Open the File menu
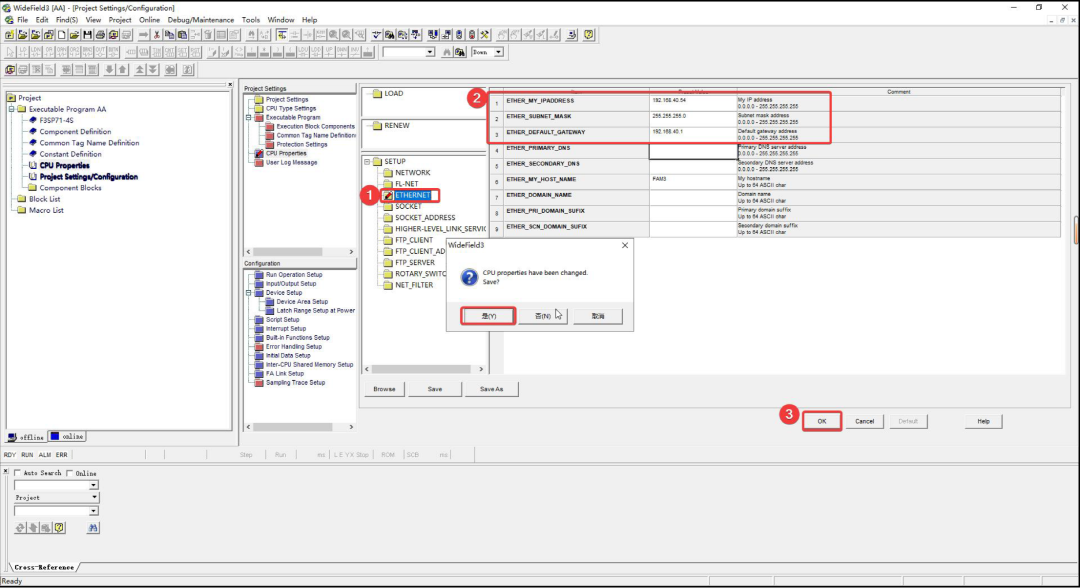The image size is (1080, 588). coord(23,20)
